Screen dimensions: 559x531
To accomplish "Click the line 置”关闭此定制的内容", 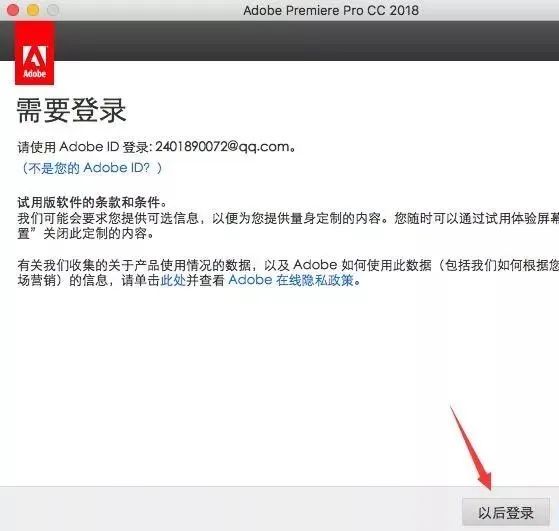I will click(86, 234).
